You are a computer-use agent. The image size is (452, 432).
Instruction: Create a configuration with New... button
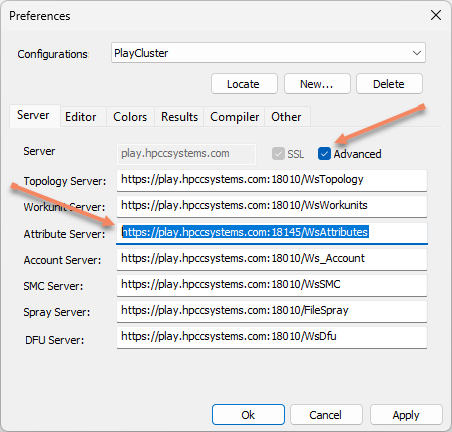pos(317,84)
